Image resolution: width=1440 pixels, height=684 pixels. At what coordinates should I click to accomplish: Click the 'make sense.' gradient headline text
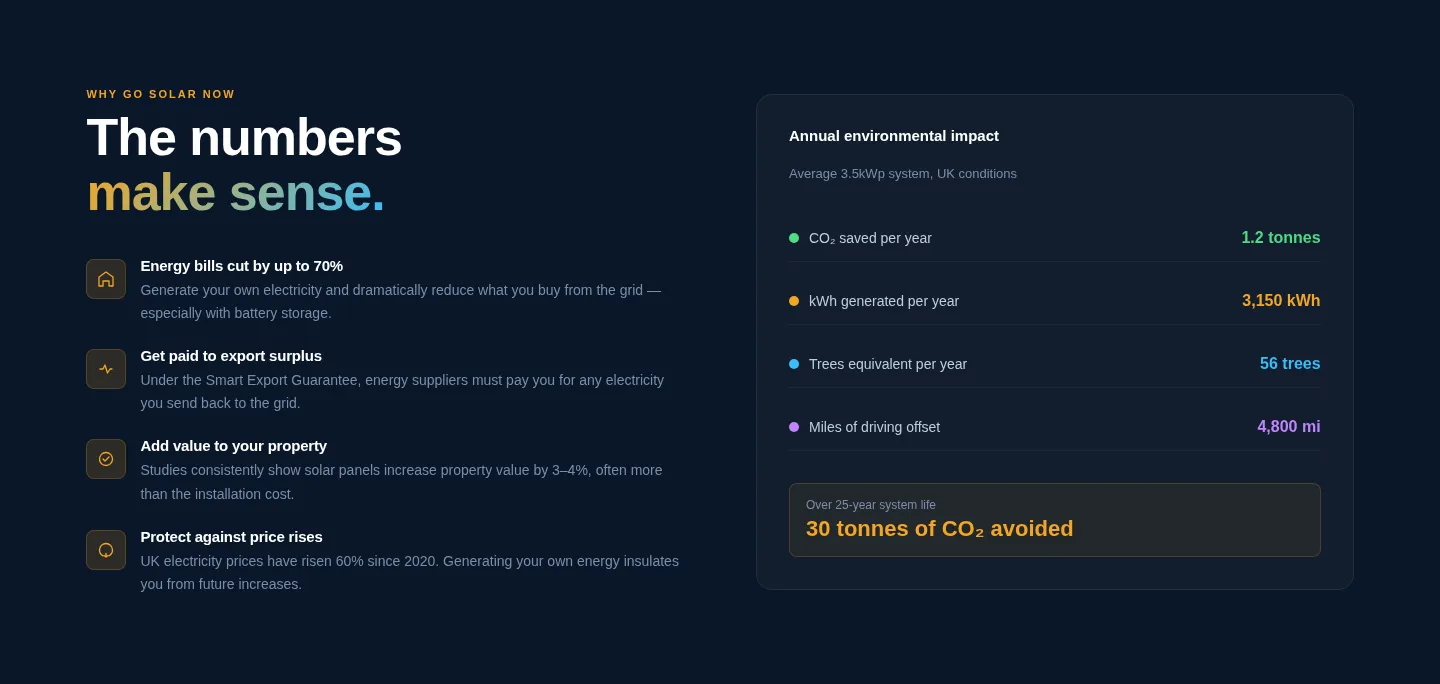click(236, 192)
